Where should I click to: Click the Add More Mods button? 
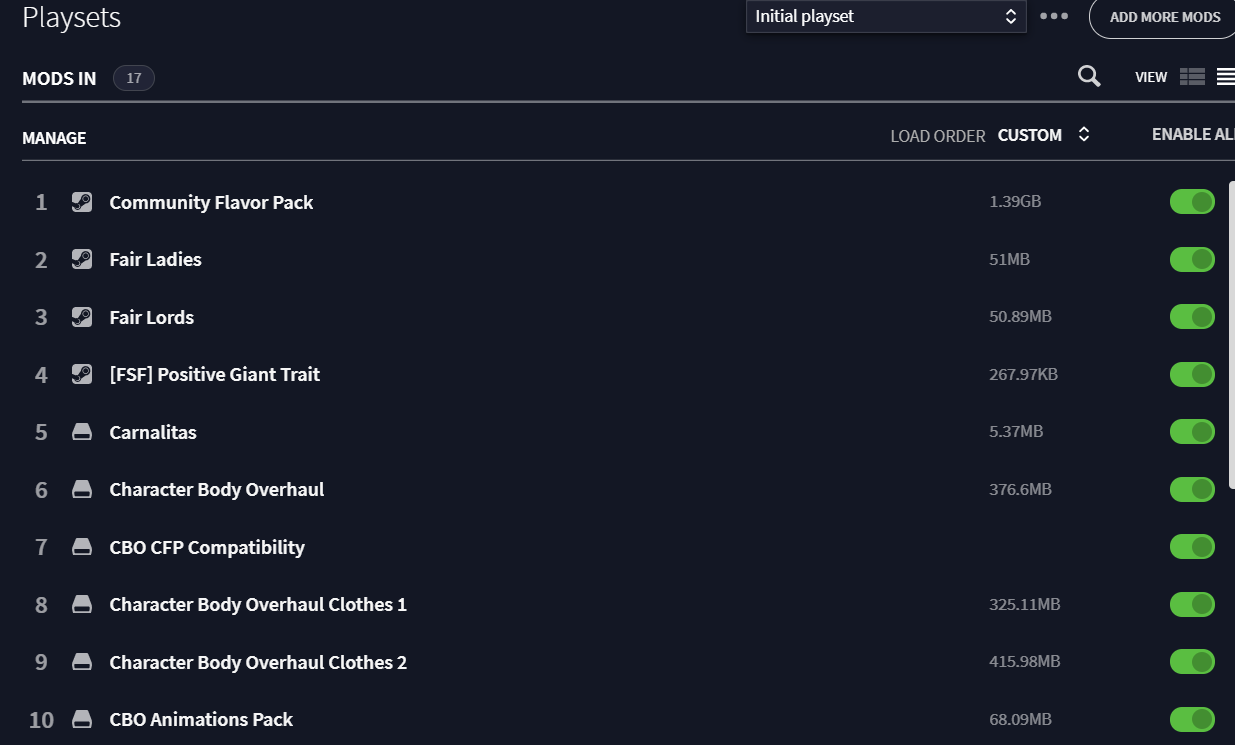(x=1164, y=17)
